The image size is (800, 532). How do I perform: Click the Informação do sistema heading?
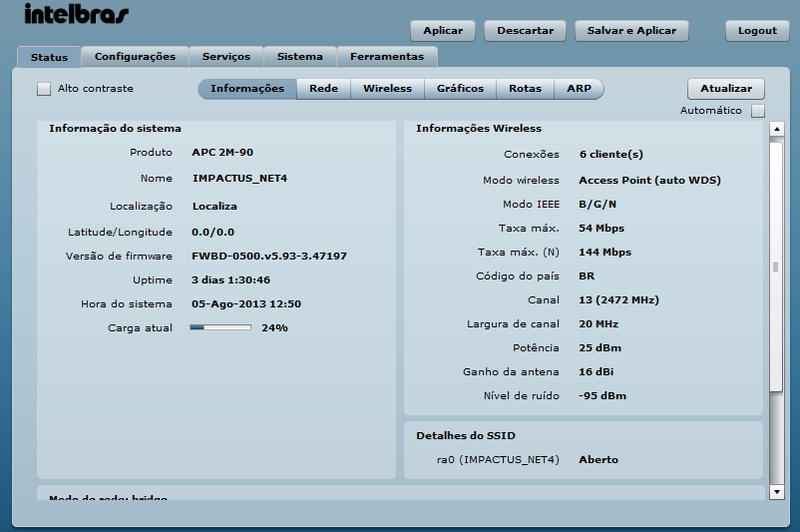pos(115,129)
